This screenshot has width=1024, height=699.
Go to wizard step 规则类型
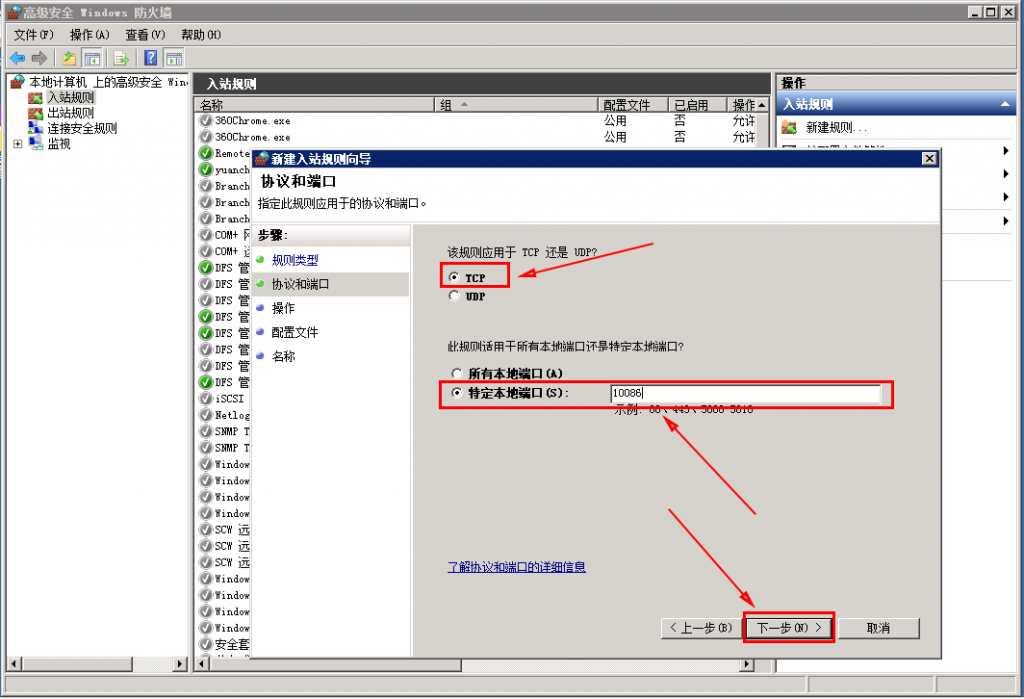295,260
